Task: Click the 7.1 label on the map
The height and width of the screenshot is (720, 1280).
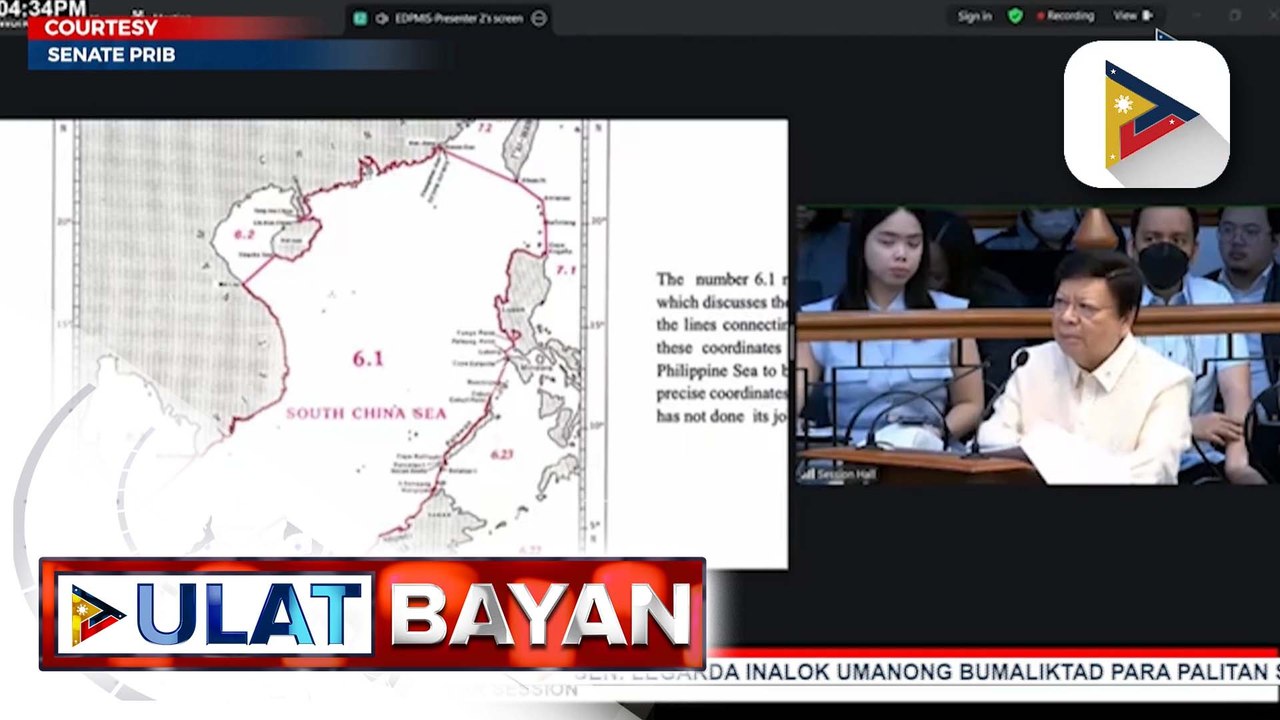Action: (566, 270)
